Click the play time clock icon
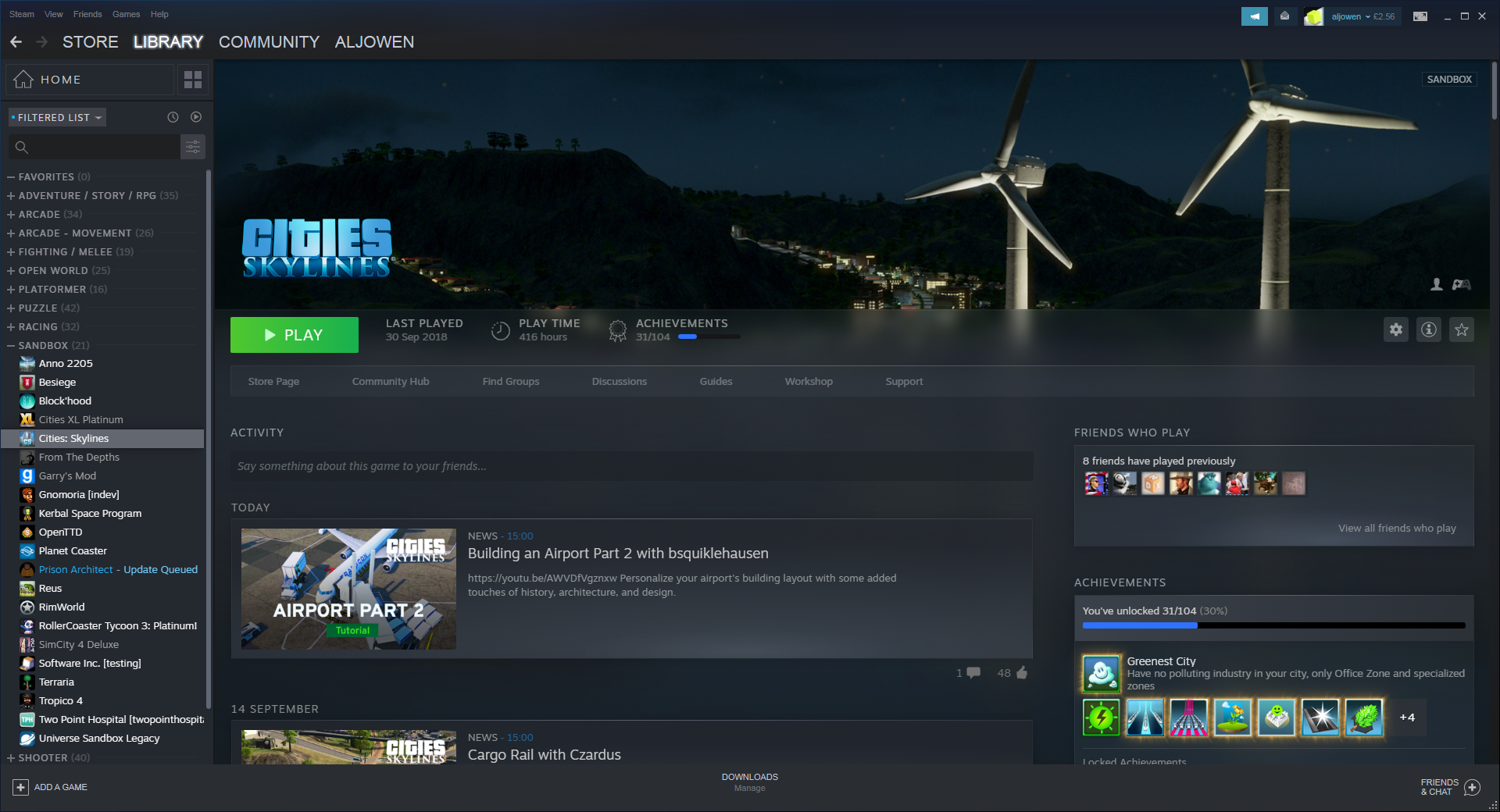 [500, 330]
